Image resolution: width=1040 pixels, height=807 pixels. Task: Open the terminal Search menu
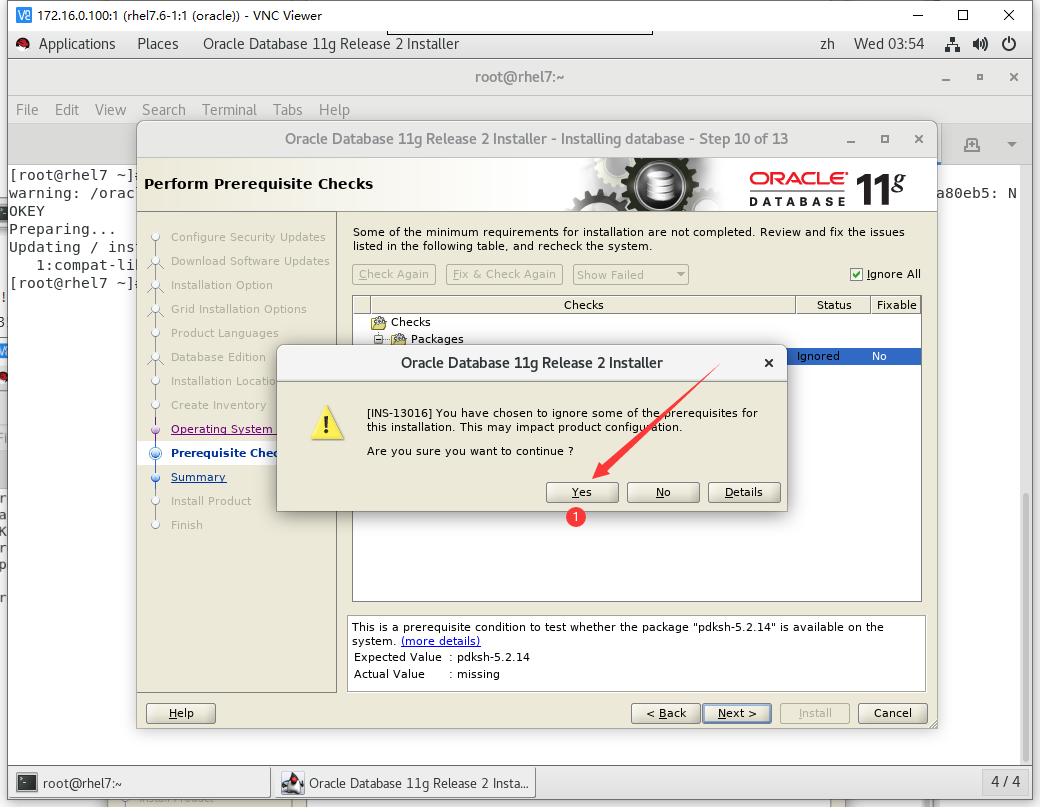coord(164,109)
